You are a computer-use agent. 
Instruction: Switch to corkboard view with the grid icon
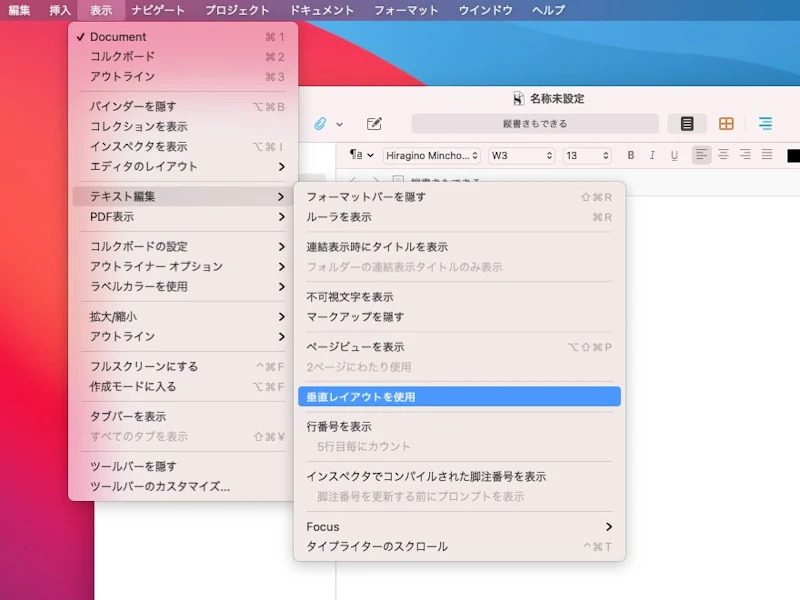coord(726,123)
